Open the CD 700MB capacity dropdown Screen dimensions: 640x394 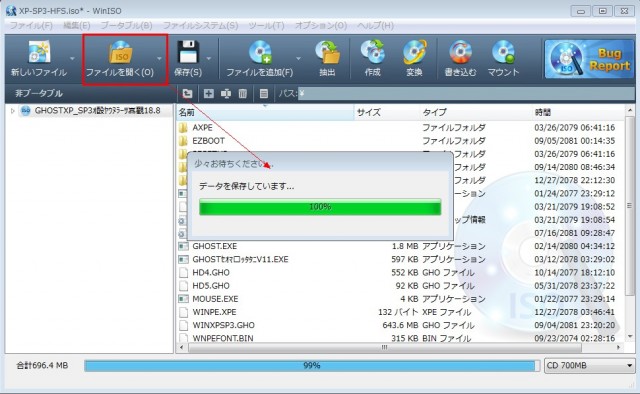point(589,365)
